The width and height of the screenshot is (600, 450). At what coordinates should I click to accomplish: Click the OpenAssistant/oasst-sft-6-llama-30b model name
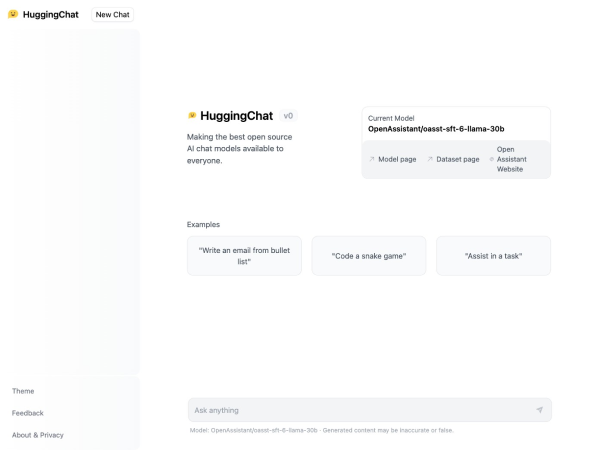(436, 129)
